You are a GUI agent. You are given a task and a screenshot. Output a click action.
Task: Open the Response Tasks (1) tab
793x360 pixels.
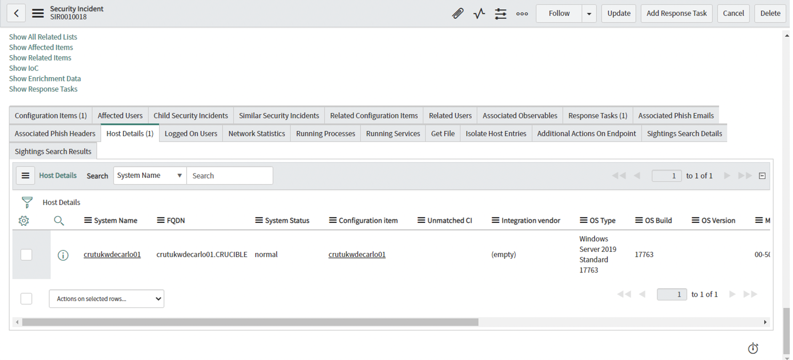[597, 116]
